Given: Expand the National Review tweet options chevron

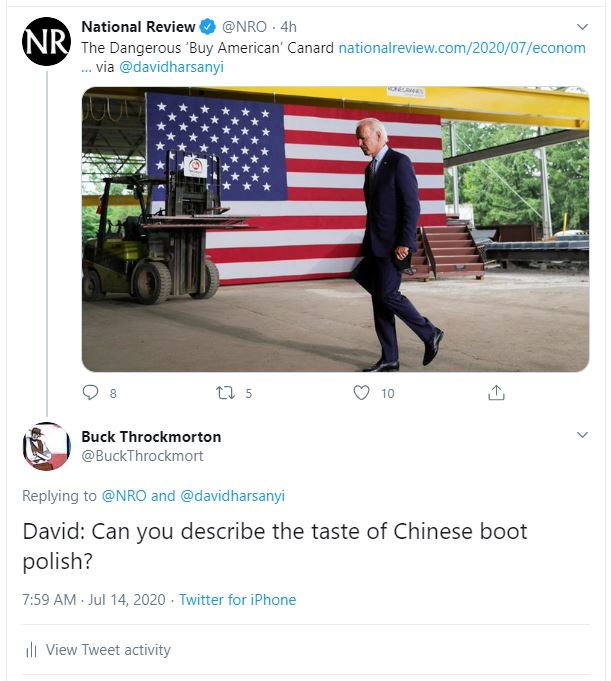Looking at the screenshot, I should click(582, 27).
